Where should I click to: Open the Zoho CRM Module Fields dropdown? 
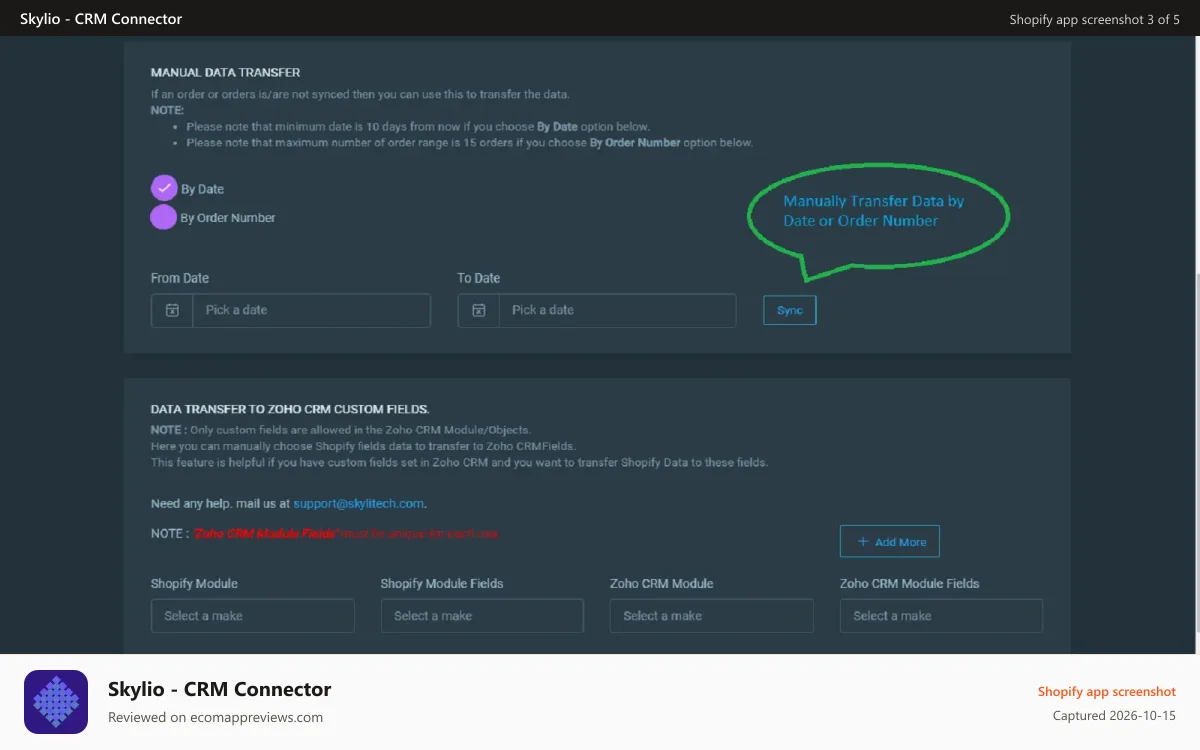(941, 616)
